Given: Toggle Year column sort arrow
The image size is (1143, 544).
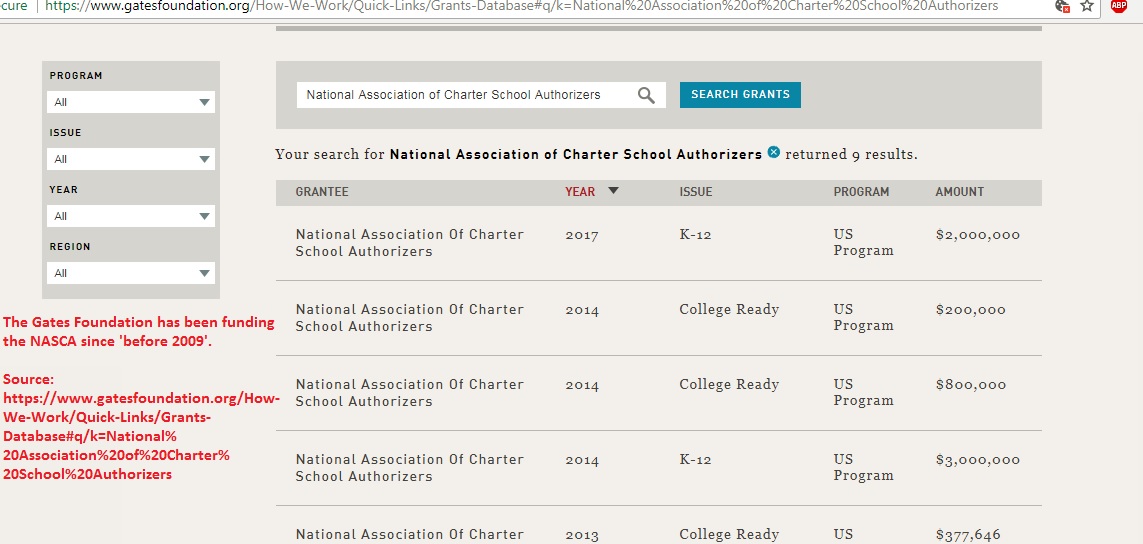Looking at the screenshot, I should (x=613, y=191).
